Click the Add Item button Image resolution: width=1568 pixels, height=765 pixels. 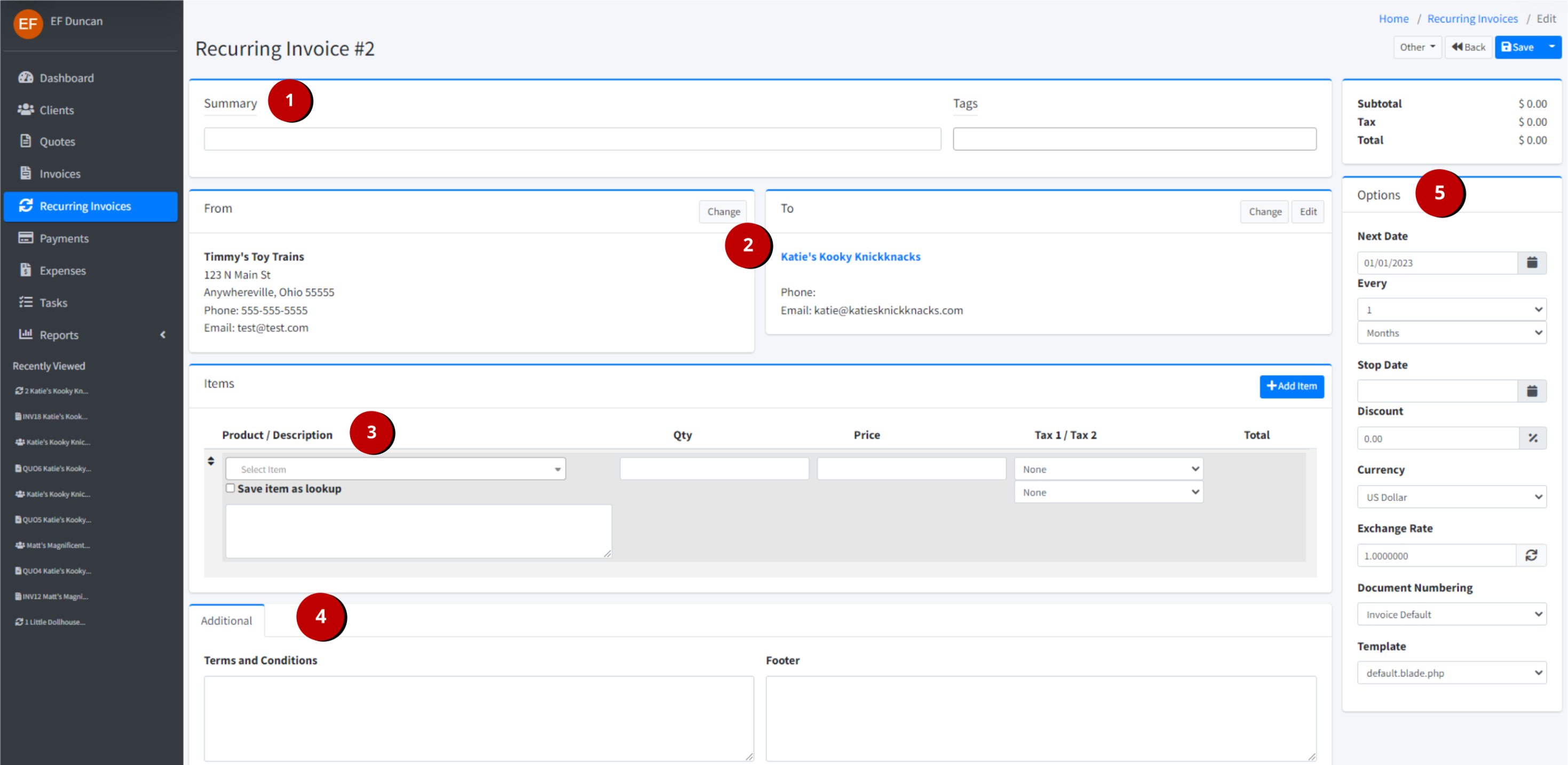pos(1291,386)
